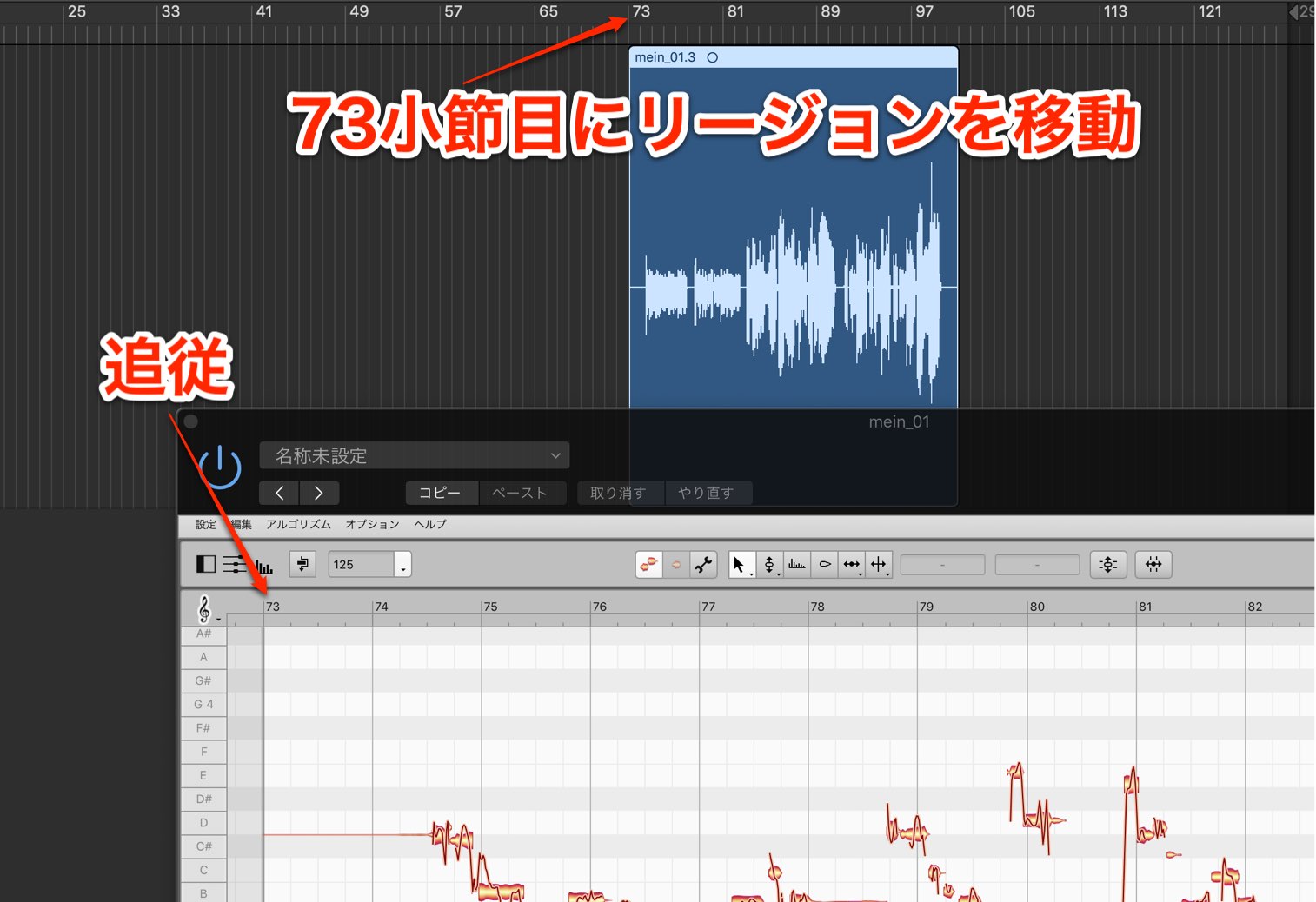Viewport: 1316px width, 902px height.
Task: Open the correct pitch macro button
Action: pyautogui.click(x=1108, y=564)
